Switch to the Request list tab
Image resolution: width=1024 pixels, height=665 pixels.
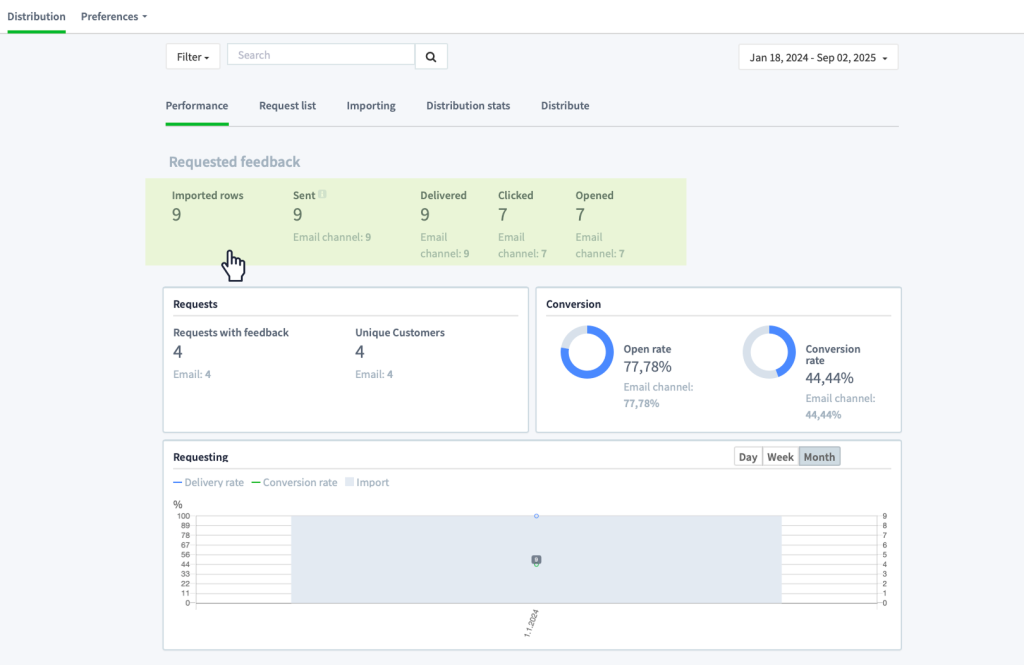click(x=287, y=106)
